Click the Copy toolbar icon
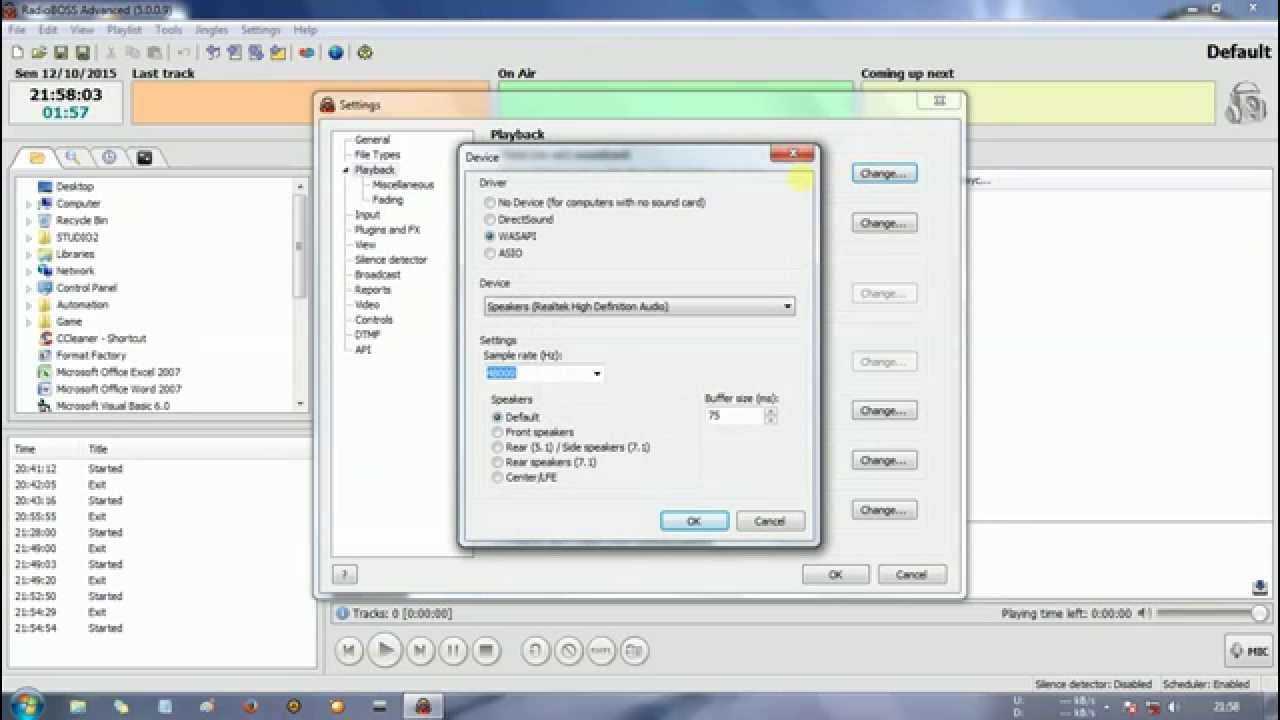Screen dimensions: 1280x720 (x=133, y=52)
